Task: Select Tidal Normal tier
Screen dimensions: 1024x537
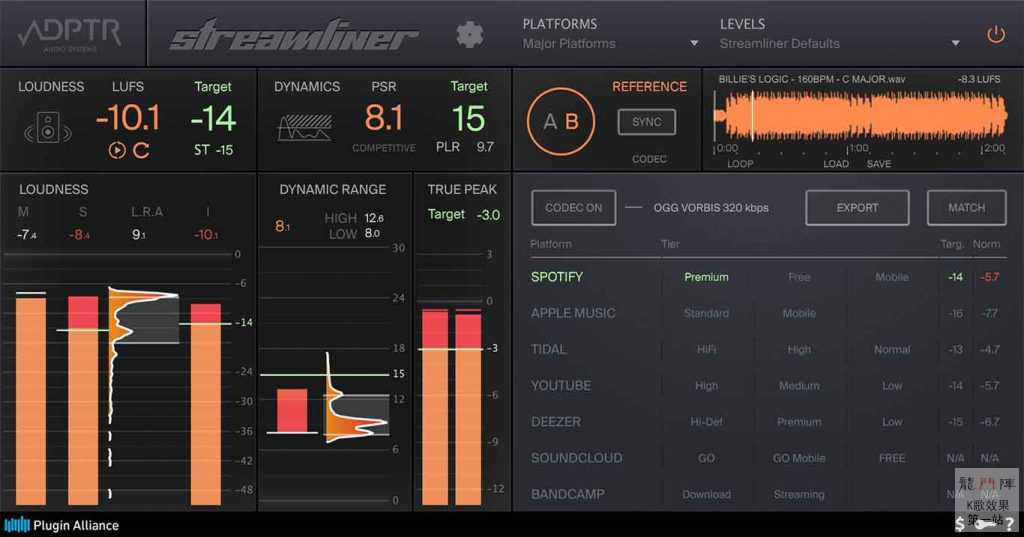Action: [891, 350]
